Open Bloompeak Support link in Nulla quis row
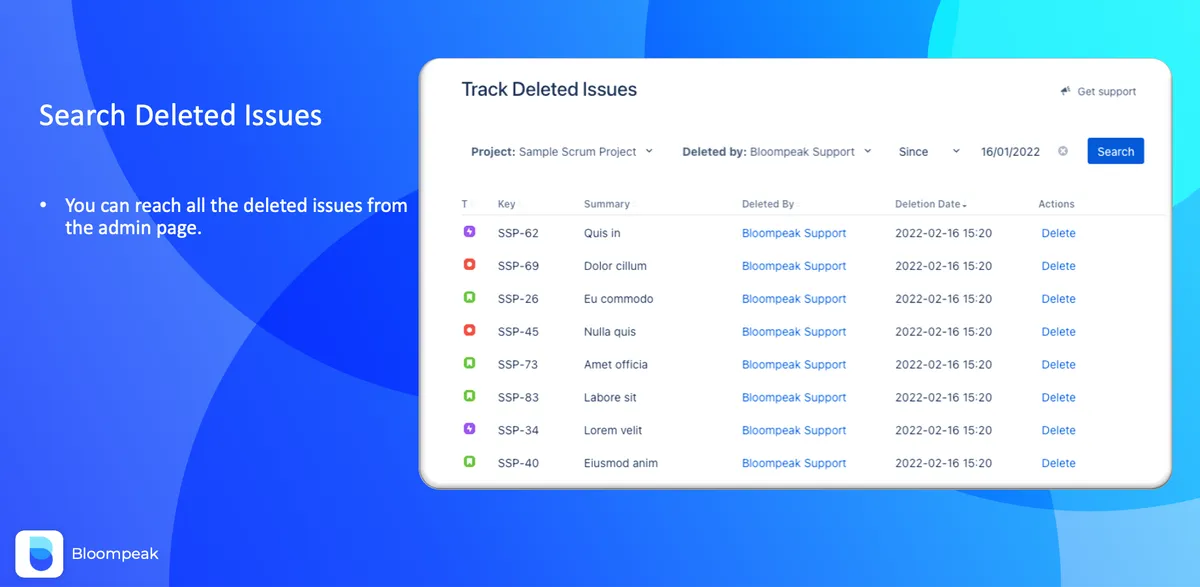The image size is (1200, 587). coord(794,332)
